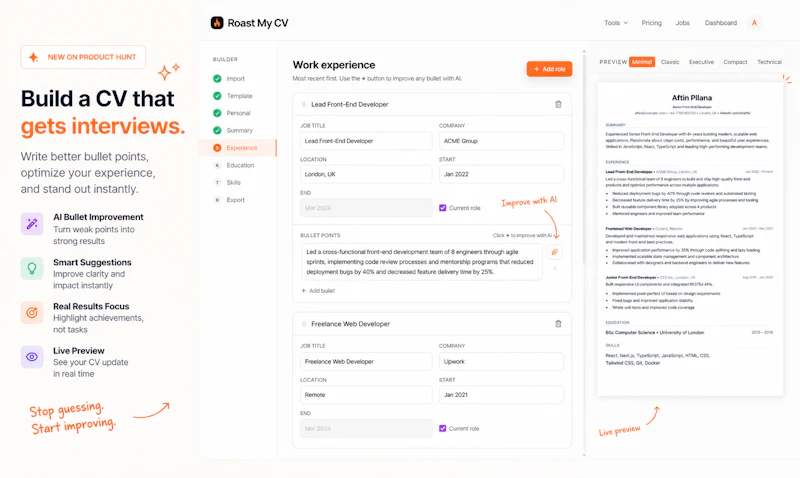This screenshot has height=478, width=800.
Task: Click the Improve with AI bullet icon
Action: click(x=555, y=251)
